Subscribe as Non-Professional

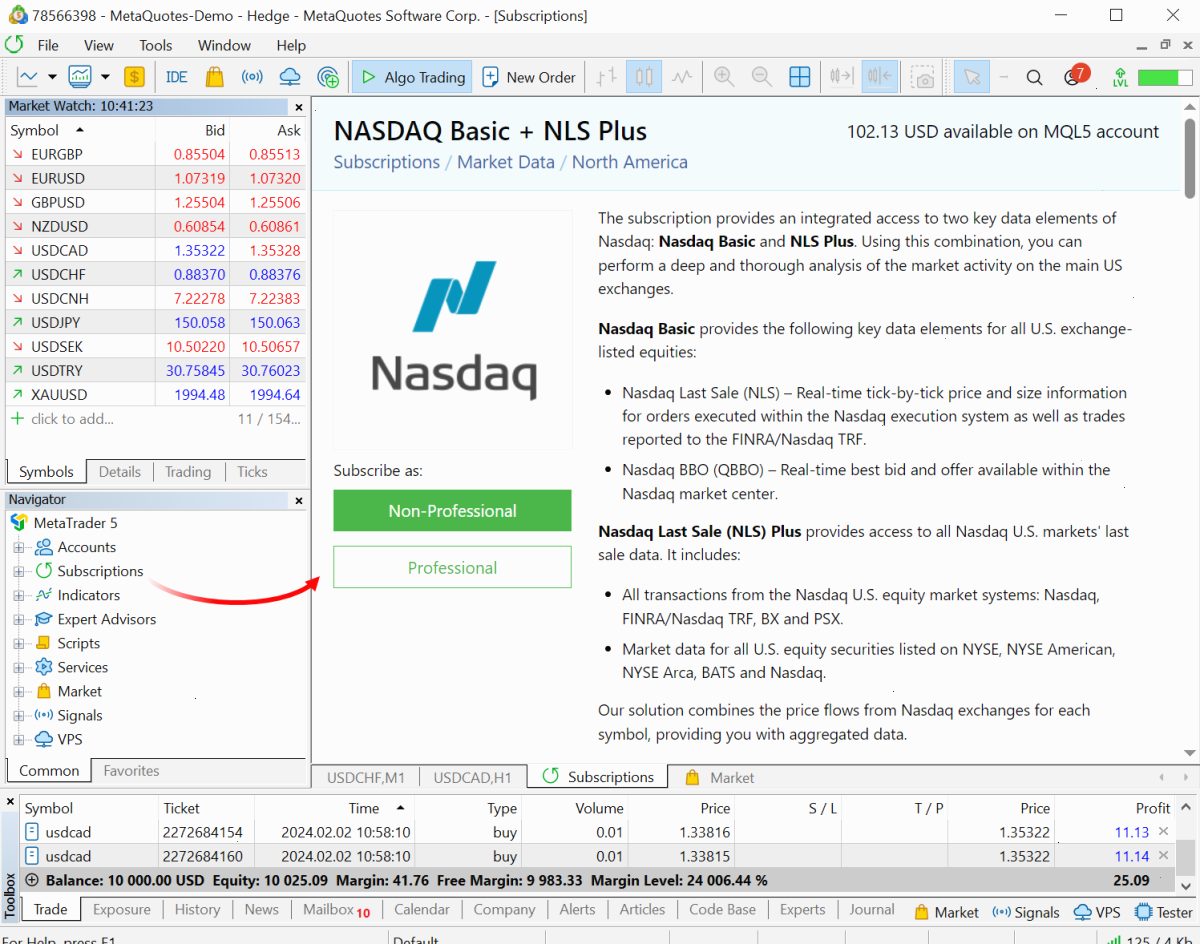452,510
